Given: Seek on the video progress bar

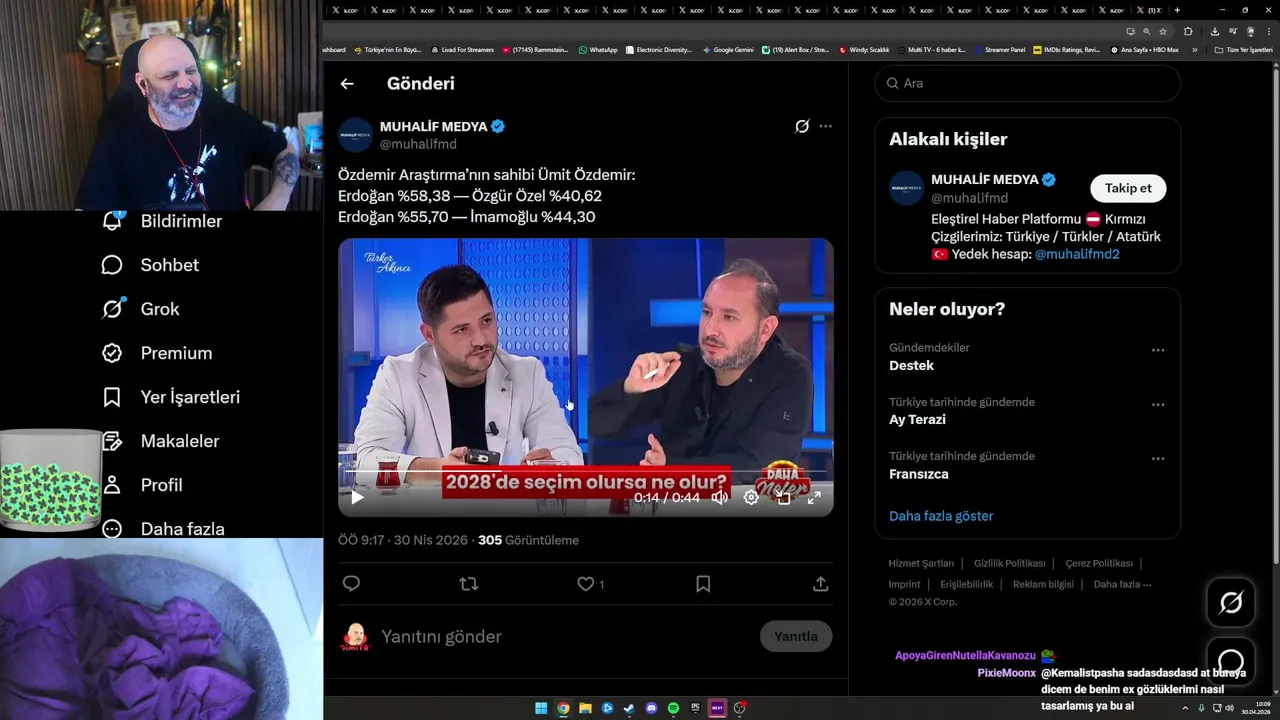Looking at the screenshot, I should 586,470.
